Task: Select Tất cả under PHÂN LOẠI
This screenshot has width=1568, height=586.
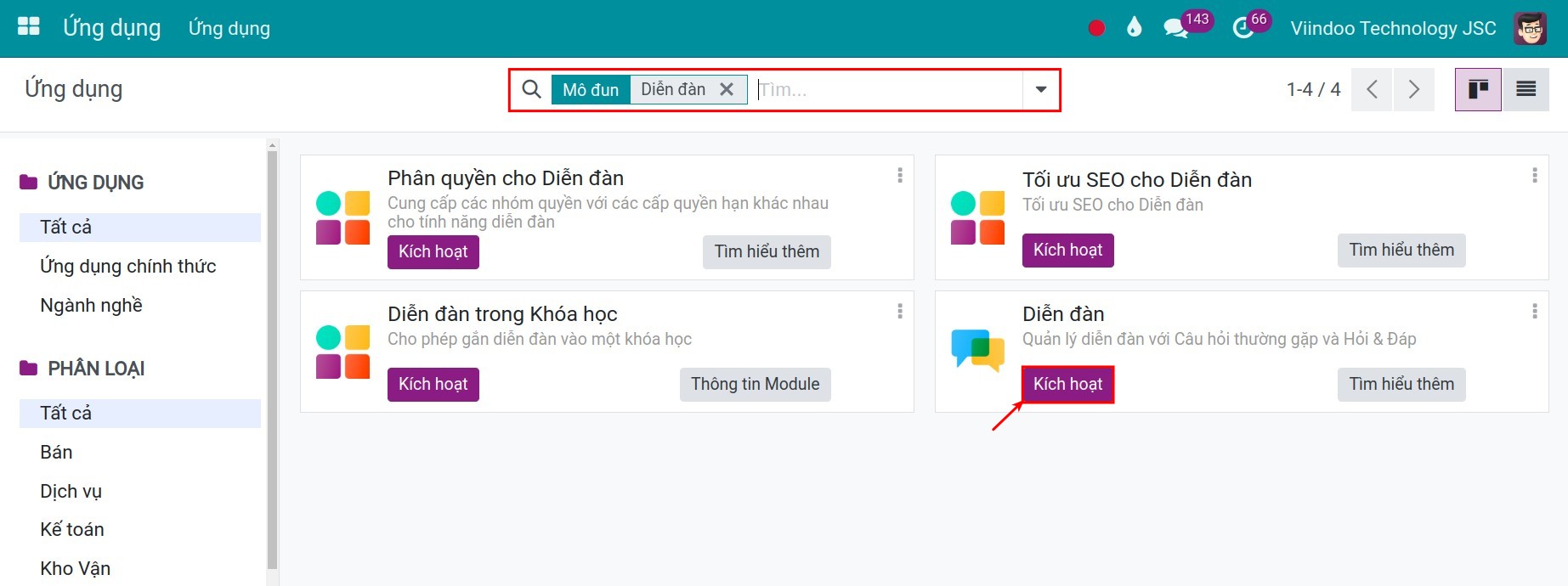Action: (x=140, y=414)
